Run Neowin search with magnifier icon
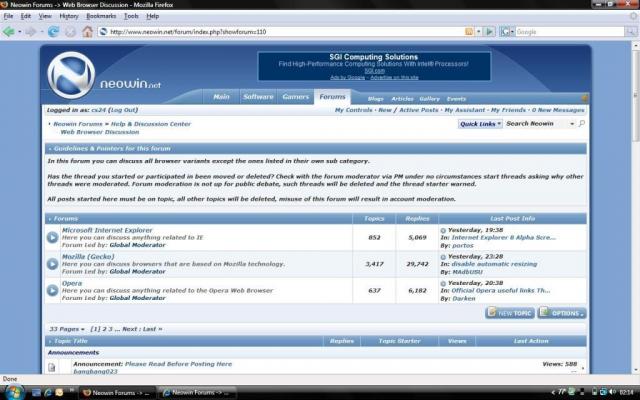The height and width of the screenshot is (400, 640). point(582,123)
